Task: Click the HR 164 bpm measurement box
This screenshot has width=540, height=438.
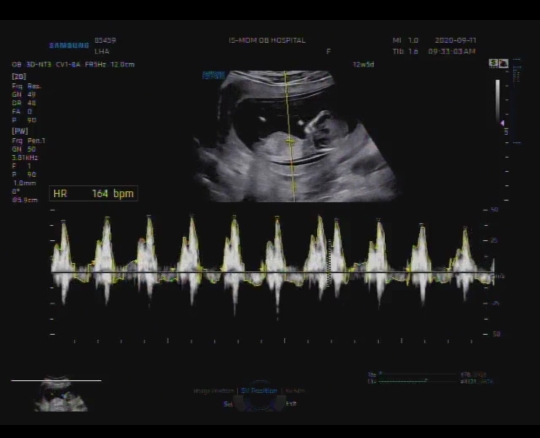Action: [x=94, y=194]
